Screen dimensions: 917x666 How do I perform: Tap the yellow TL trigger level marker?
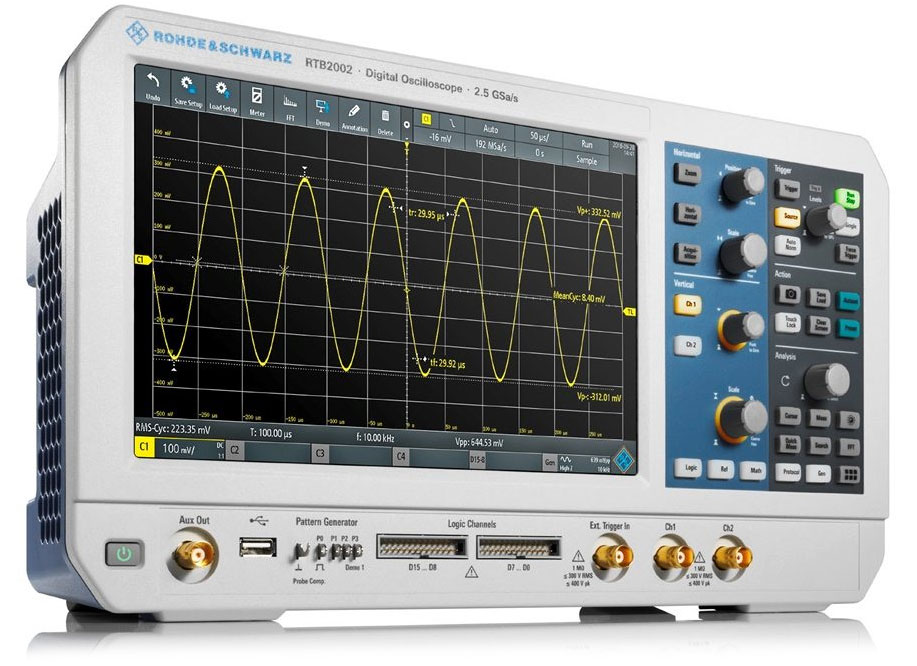[x=630, y=312]
